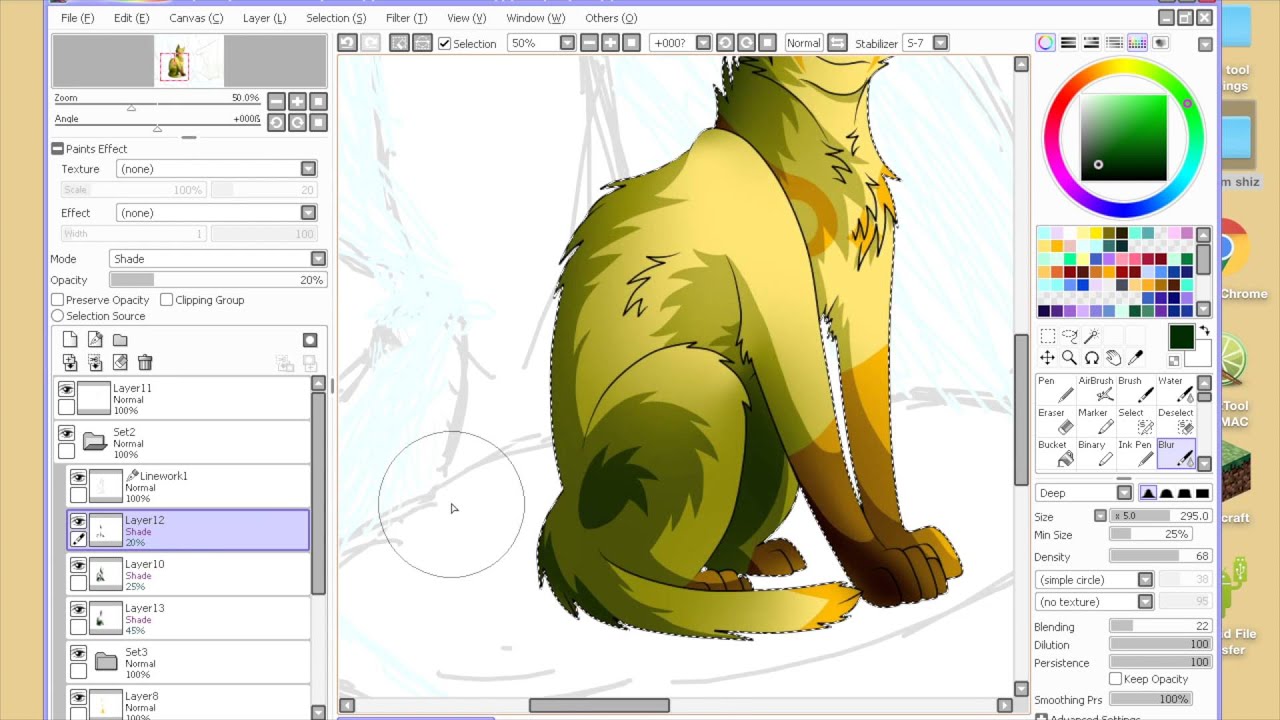This screenshot has height=720, width=1280.
Task: Toggle the Selection visibility checkbox
Action: (444, 43)
